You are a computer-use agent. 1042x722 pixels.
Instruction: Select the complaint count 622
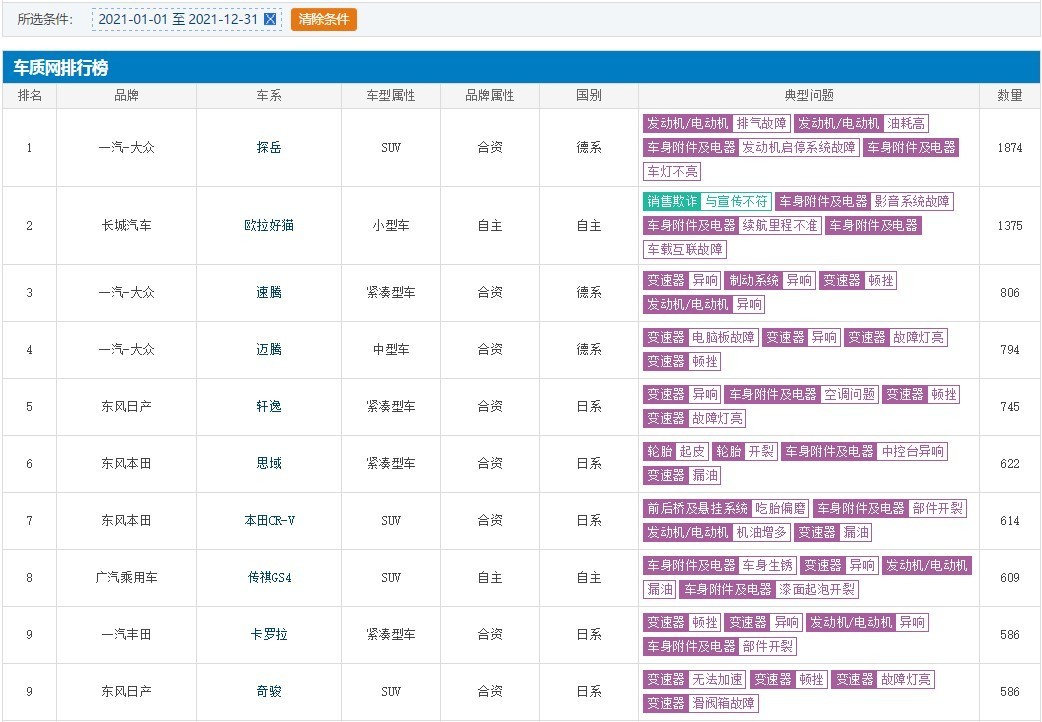(1009, 463)
